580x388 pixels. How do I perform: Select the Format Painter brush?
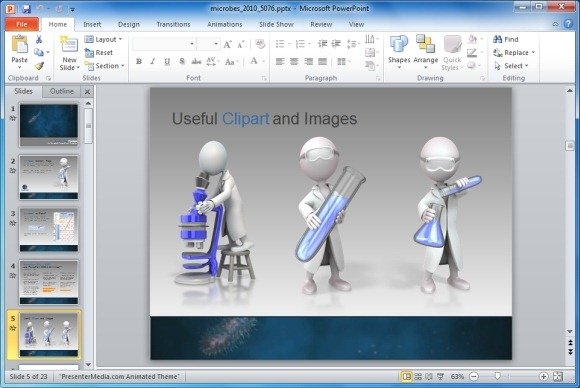[x=39, y=66]
